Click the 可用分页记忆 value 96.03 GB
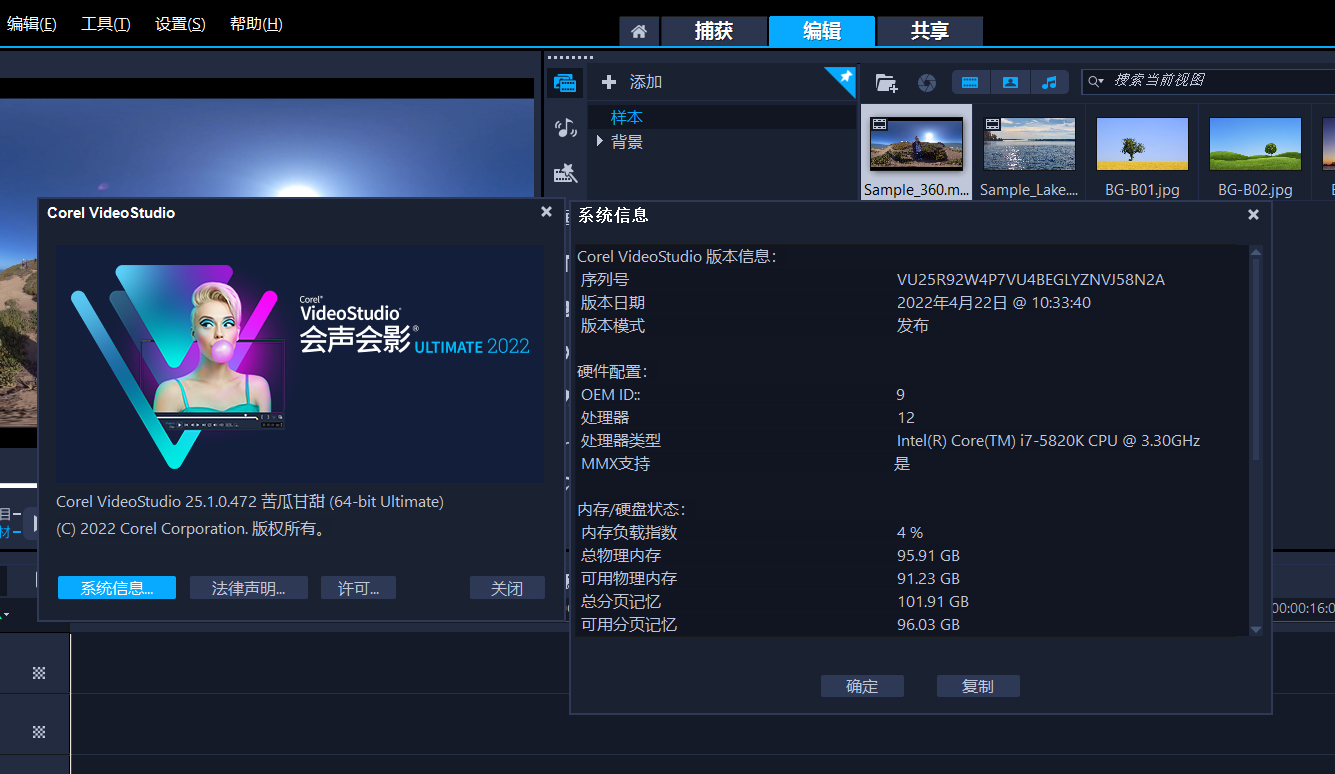This screenshot has height=774, width=1335. pyautogui.click(x=928, y=625)
